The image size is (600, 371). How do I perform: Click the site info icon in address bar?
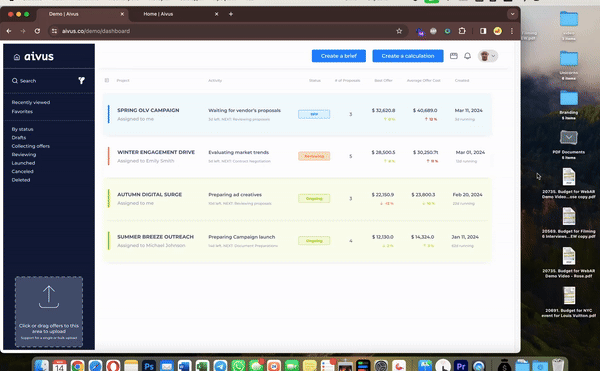click(x=54, y=31)
